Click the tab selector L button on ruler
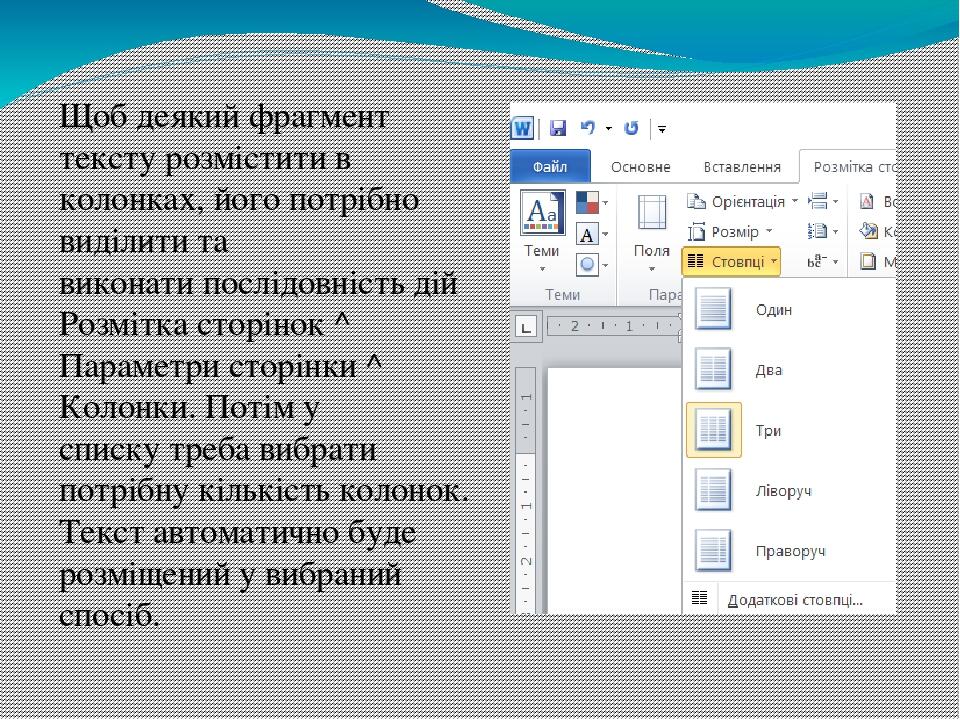 click(x=526, y=327)
